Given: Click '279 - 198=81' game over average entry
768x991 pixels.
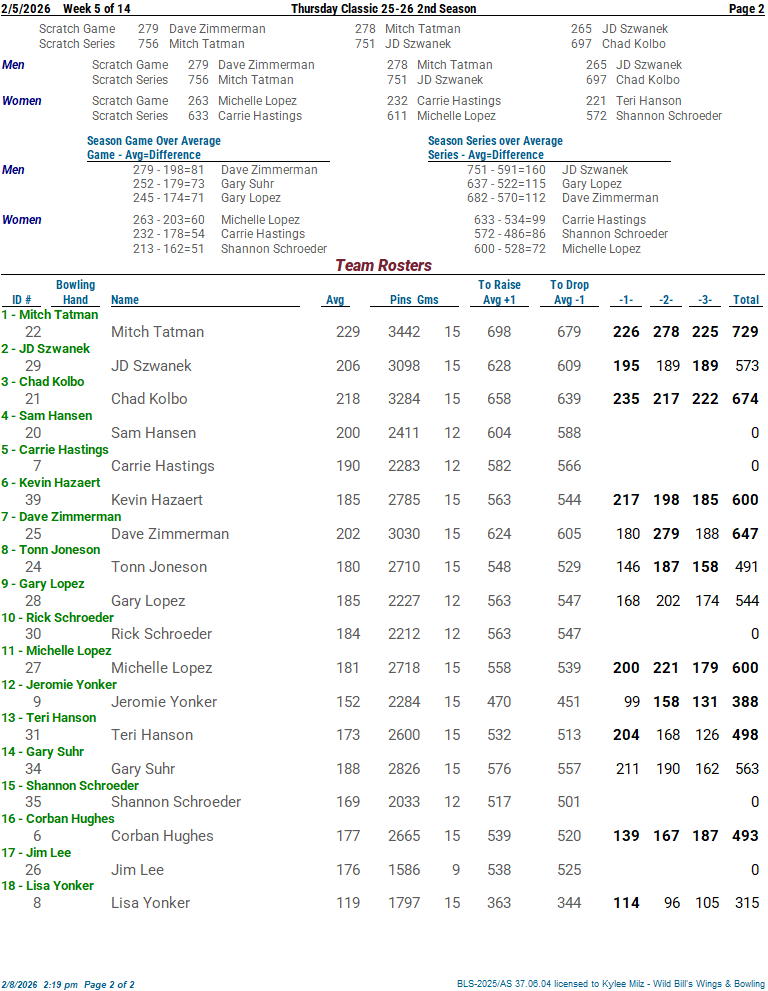Looking at the screenshot, I should [x=168, y=170].
